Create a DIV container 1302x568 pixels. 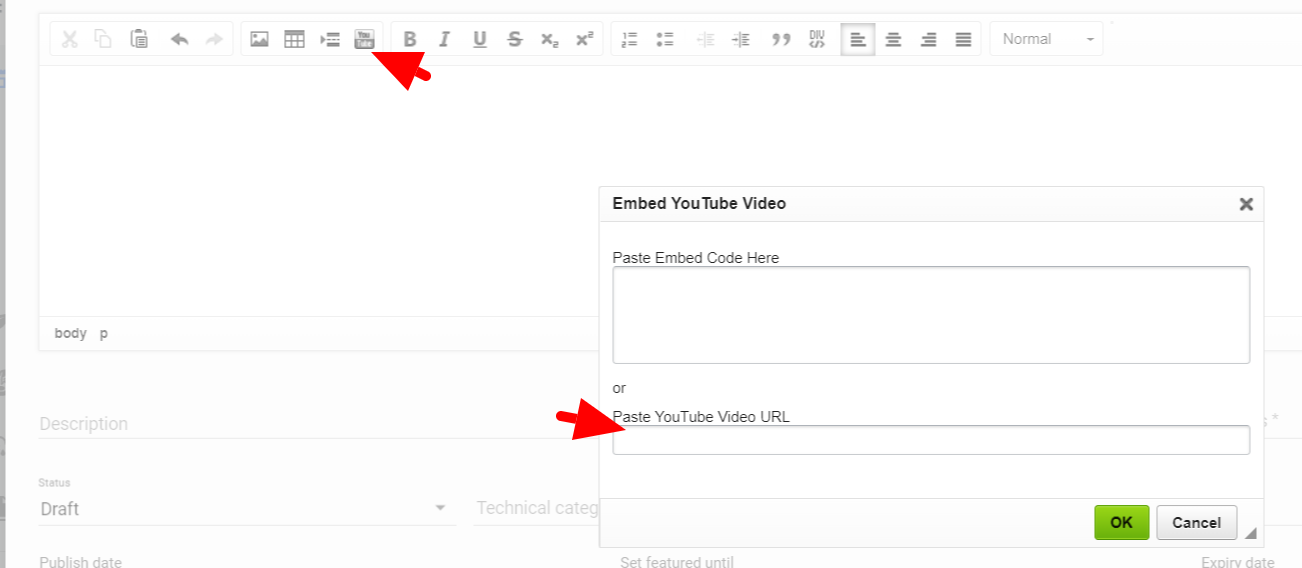tap(817, 39)
